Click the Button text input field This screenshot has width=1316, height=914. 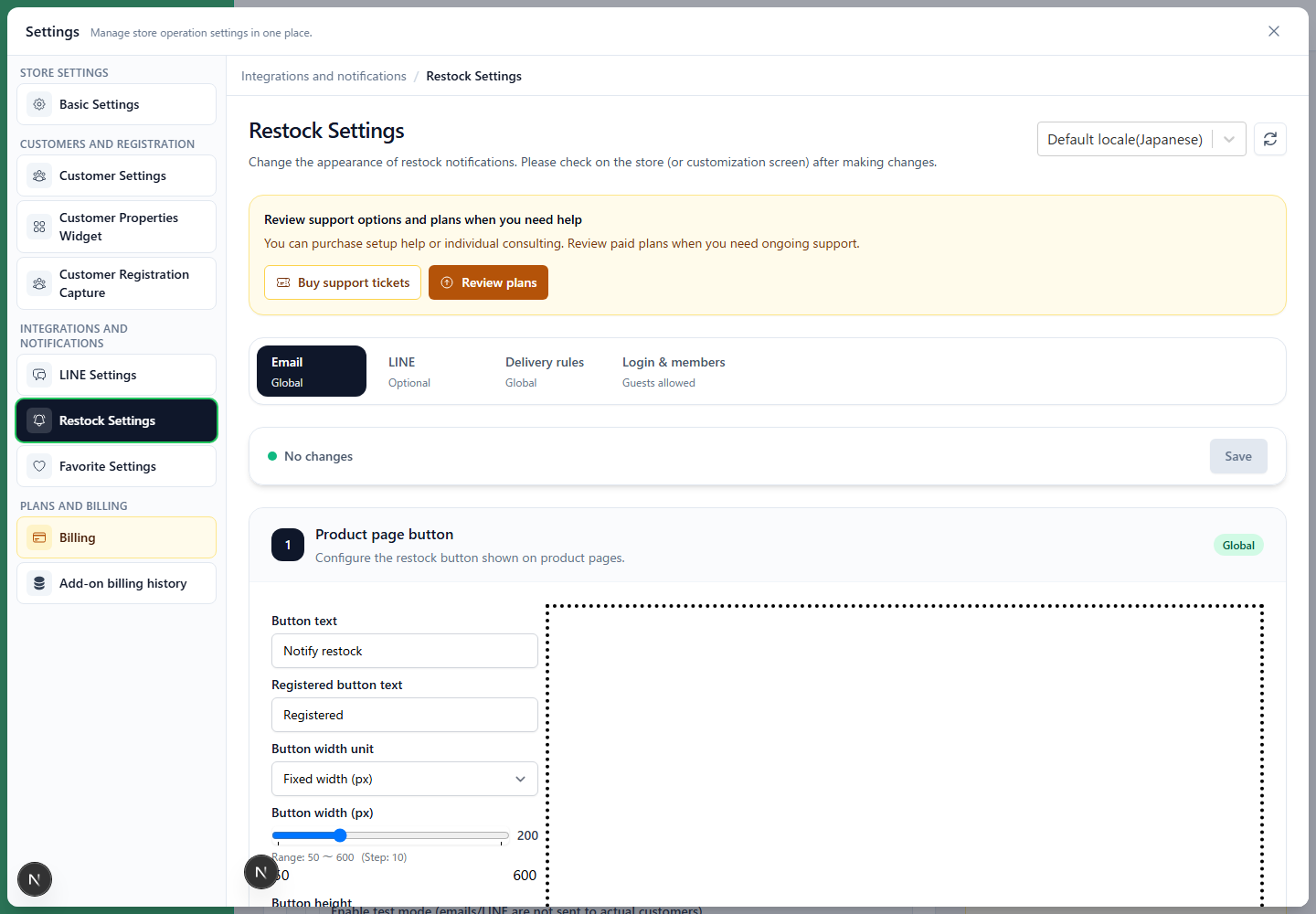pyautogui.click(x=405, y=651)
